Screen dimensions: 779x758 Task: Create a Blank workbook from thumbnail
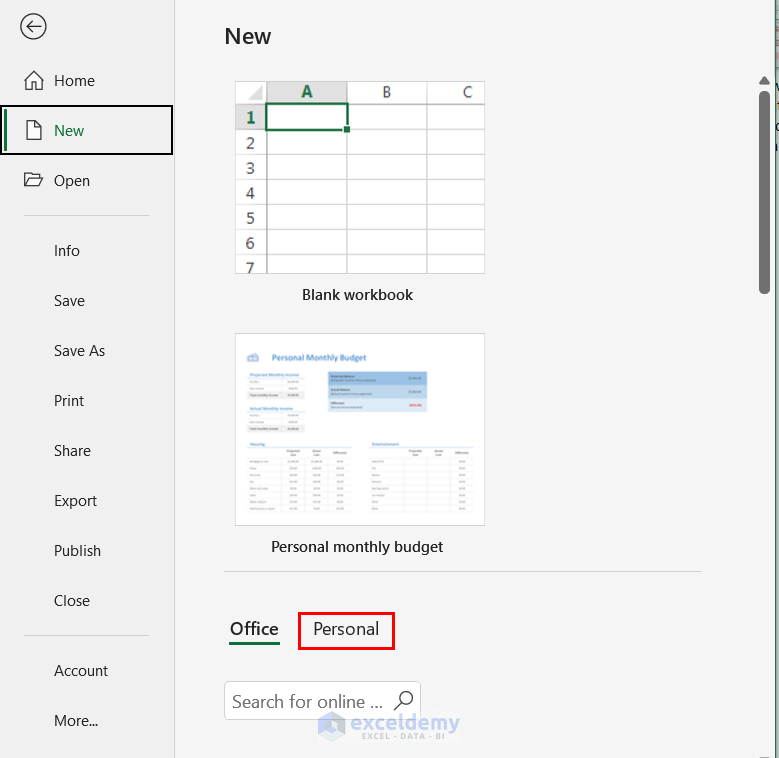(x=360, y=178)
